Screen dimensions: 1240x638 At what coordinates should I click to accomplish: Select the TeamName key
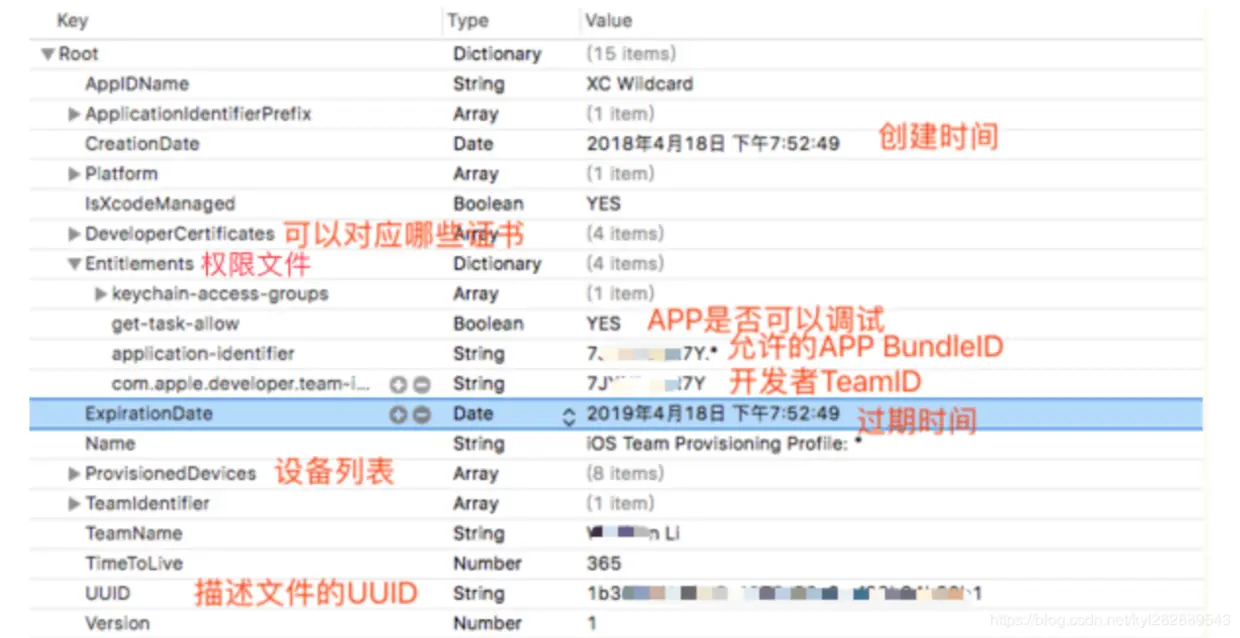[134, 534]
